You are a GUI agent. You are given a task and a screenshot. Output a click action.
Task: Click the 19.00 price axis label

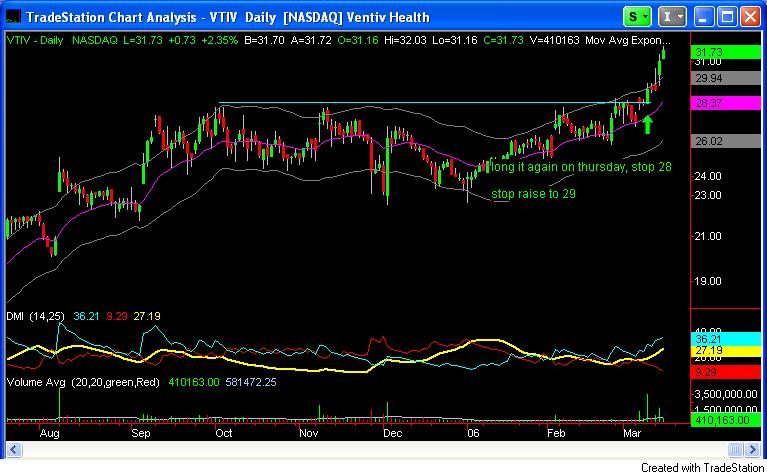[x=708, y=281]
